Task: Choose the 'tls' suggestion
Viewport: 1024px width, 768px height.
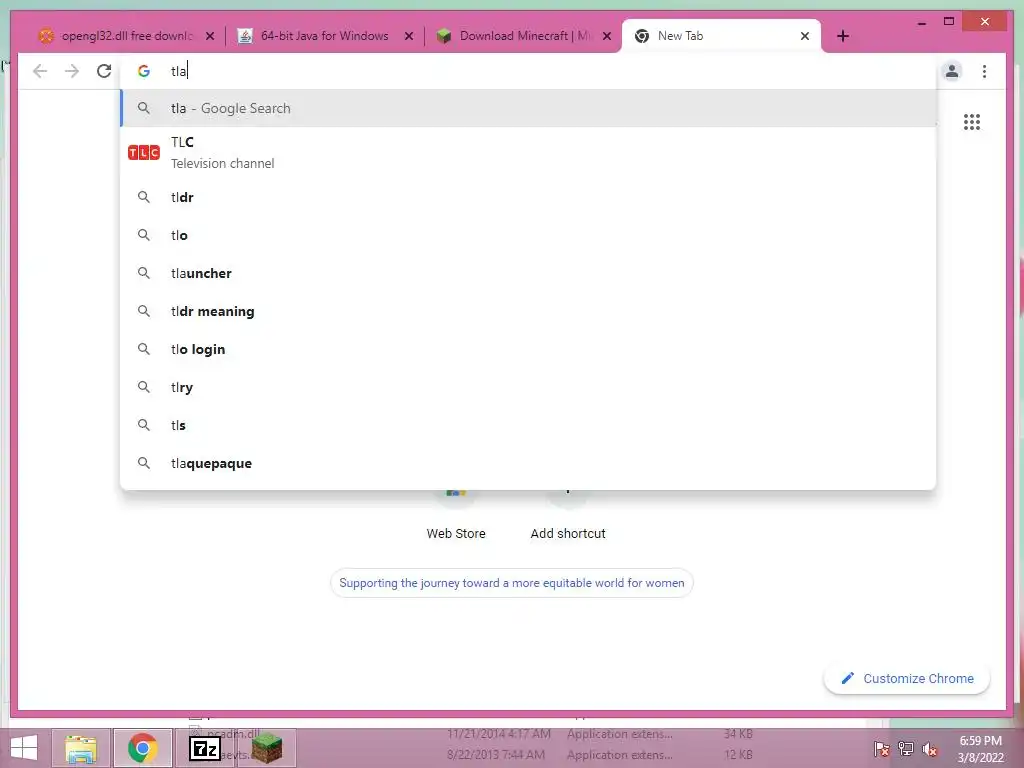Action: (528, 424)
